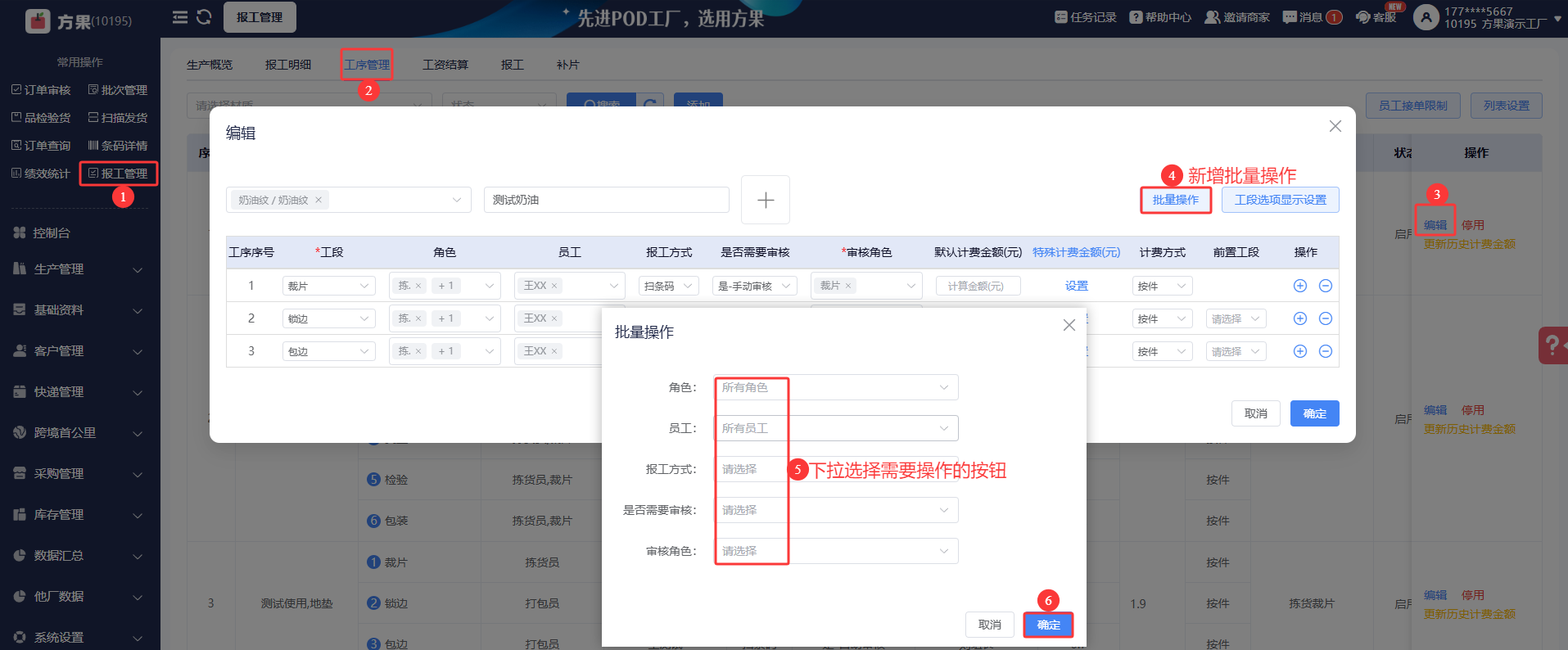Switch to the 生产概览 tab

click(x=210, y=65)
